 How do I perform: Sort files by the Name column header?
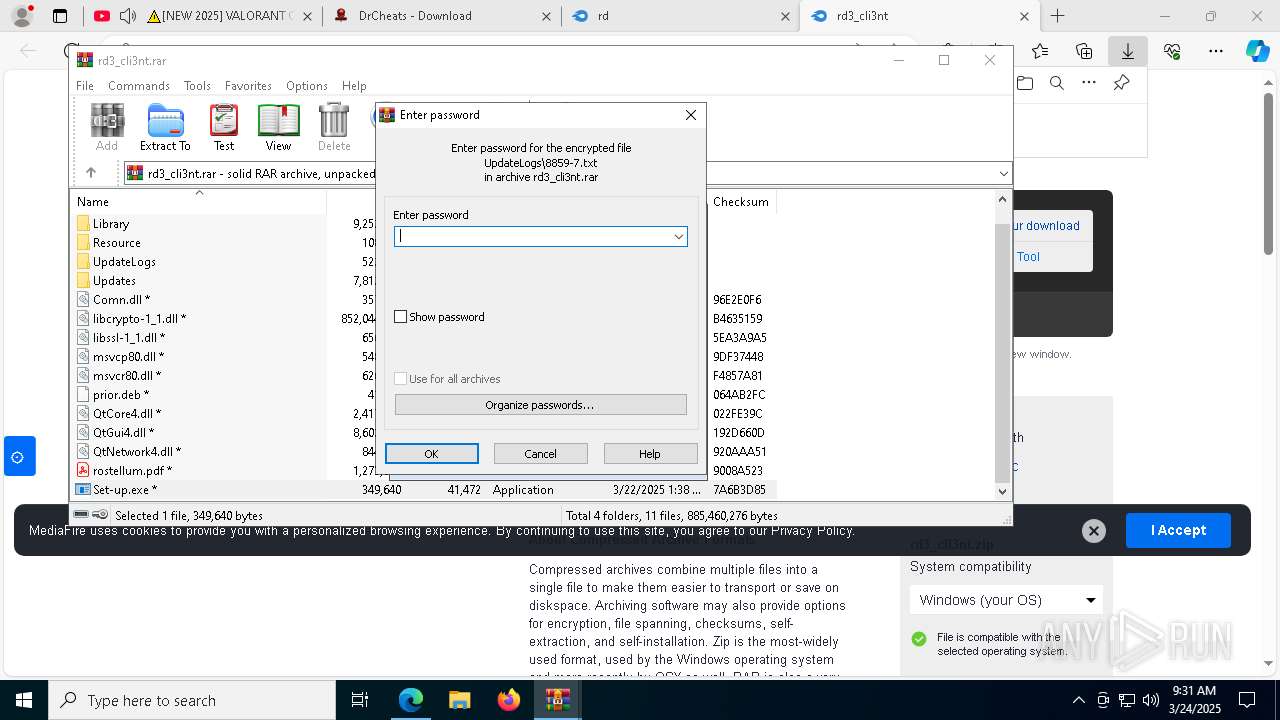tap(200, 201)
